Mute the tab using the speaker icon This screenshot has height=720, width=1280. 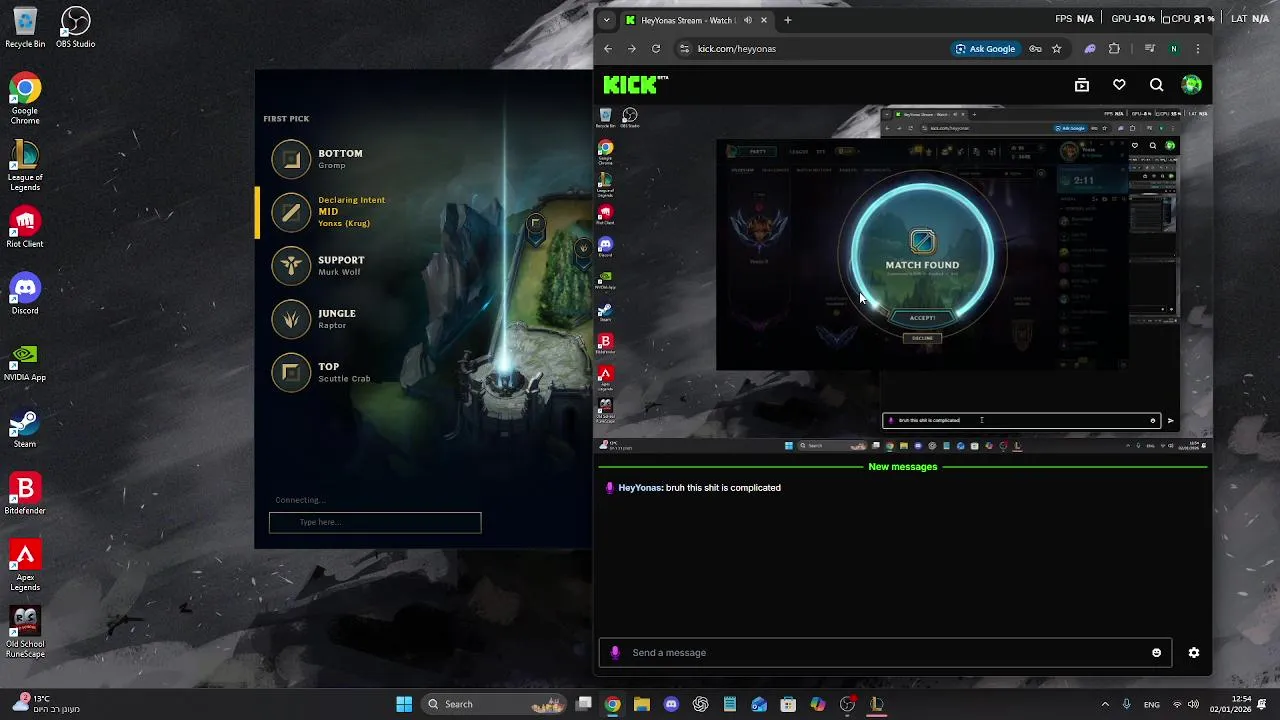(747, 20)
